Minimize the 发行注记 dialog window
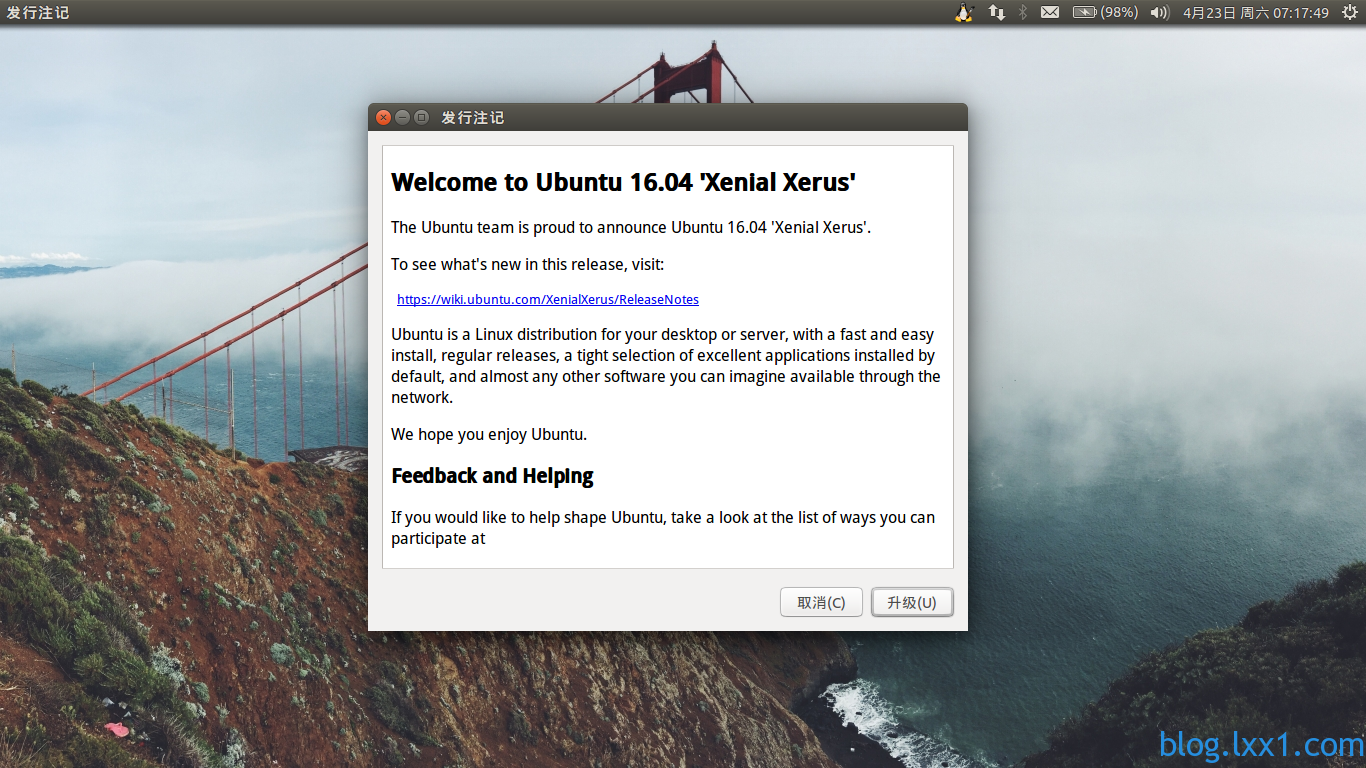1366x768 pixels. (402, 117)
